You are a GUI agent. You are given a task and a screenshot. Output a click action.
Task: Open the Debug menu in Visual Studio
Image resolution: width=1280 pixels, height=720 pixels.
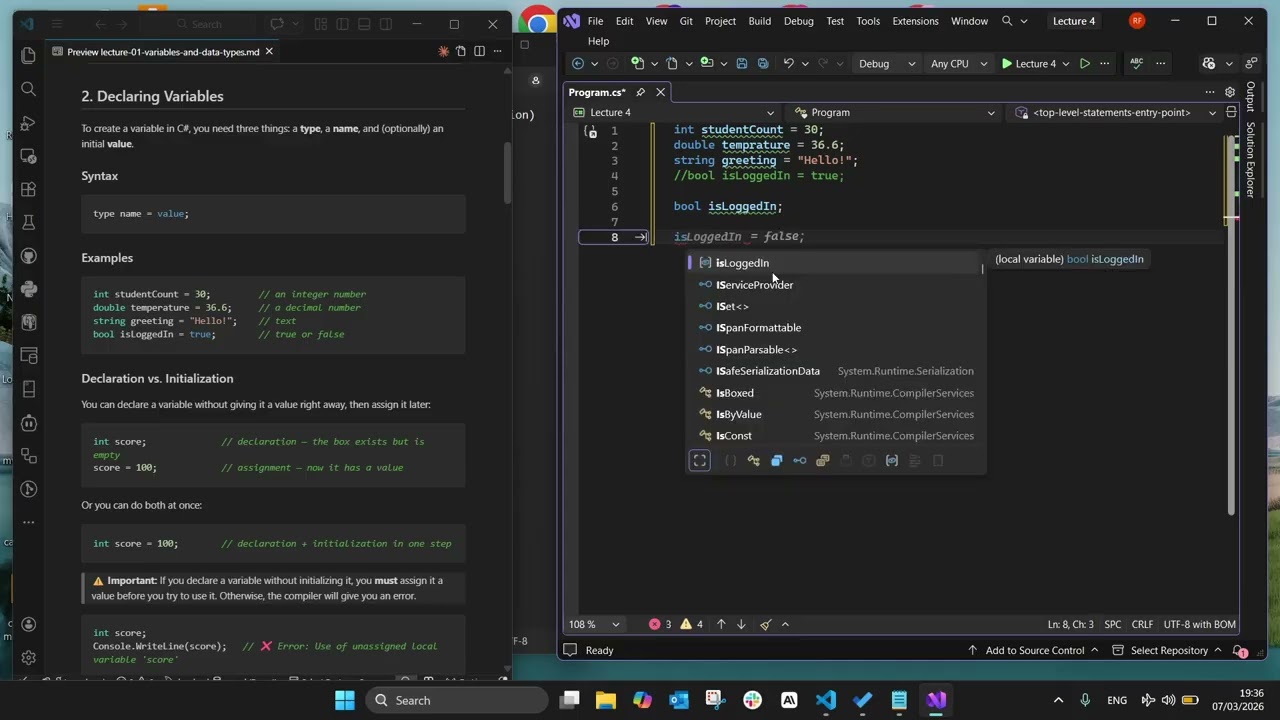pos(798,21)
